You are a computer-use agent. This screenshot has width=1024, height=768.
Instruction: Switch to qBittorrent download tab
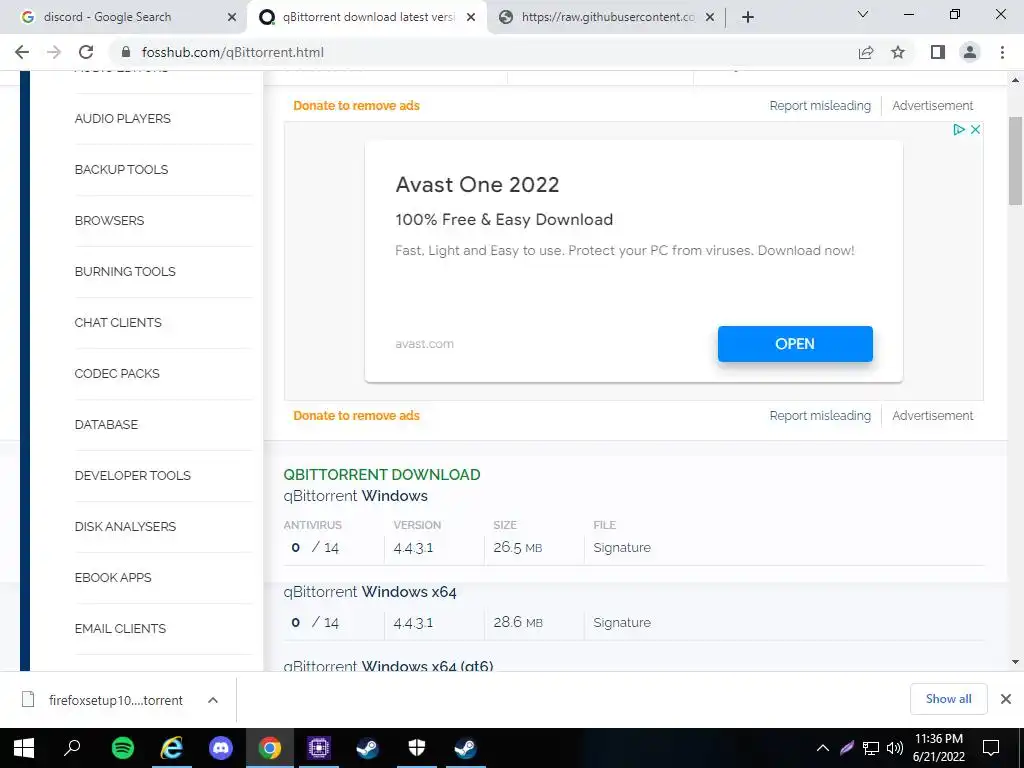pyautogui.click(x=357, y=17)
